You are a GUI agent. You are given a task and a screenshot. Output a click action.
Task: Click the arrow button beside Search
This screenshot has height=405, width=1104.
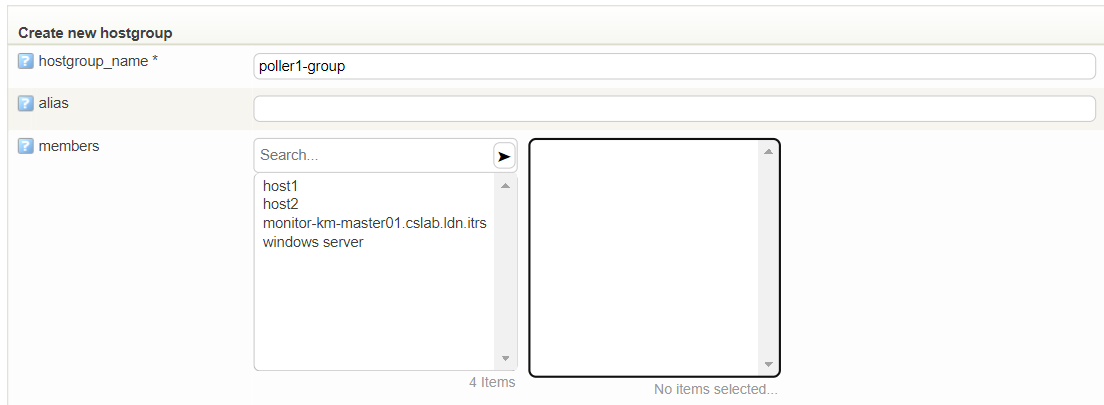point(504,156)
